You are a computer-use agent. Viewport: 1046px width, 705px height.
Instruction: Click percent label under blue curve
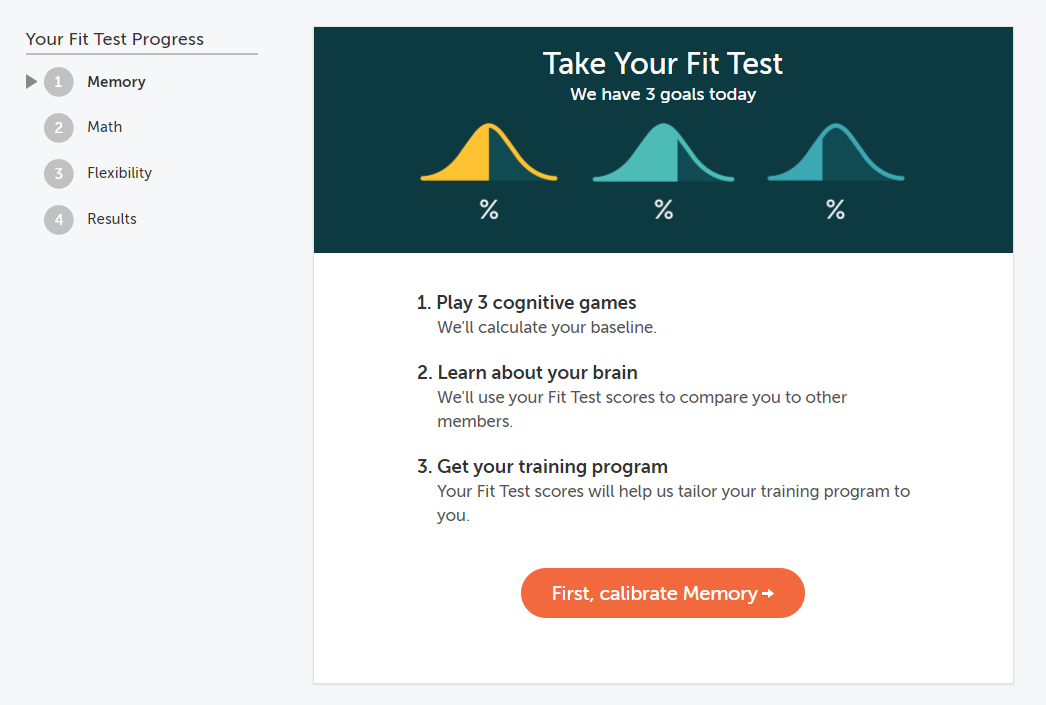(835, 209)
